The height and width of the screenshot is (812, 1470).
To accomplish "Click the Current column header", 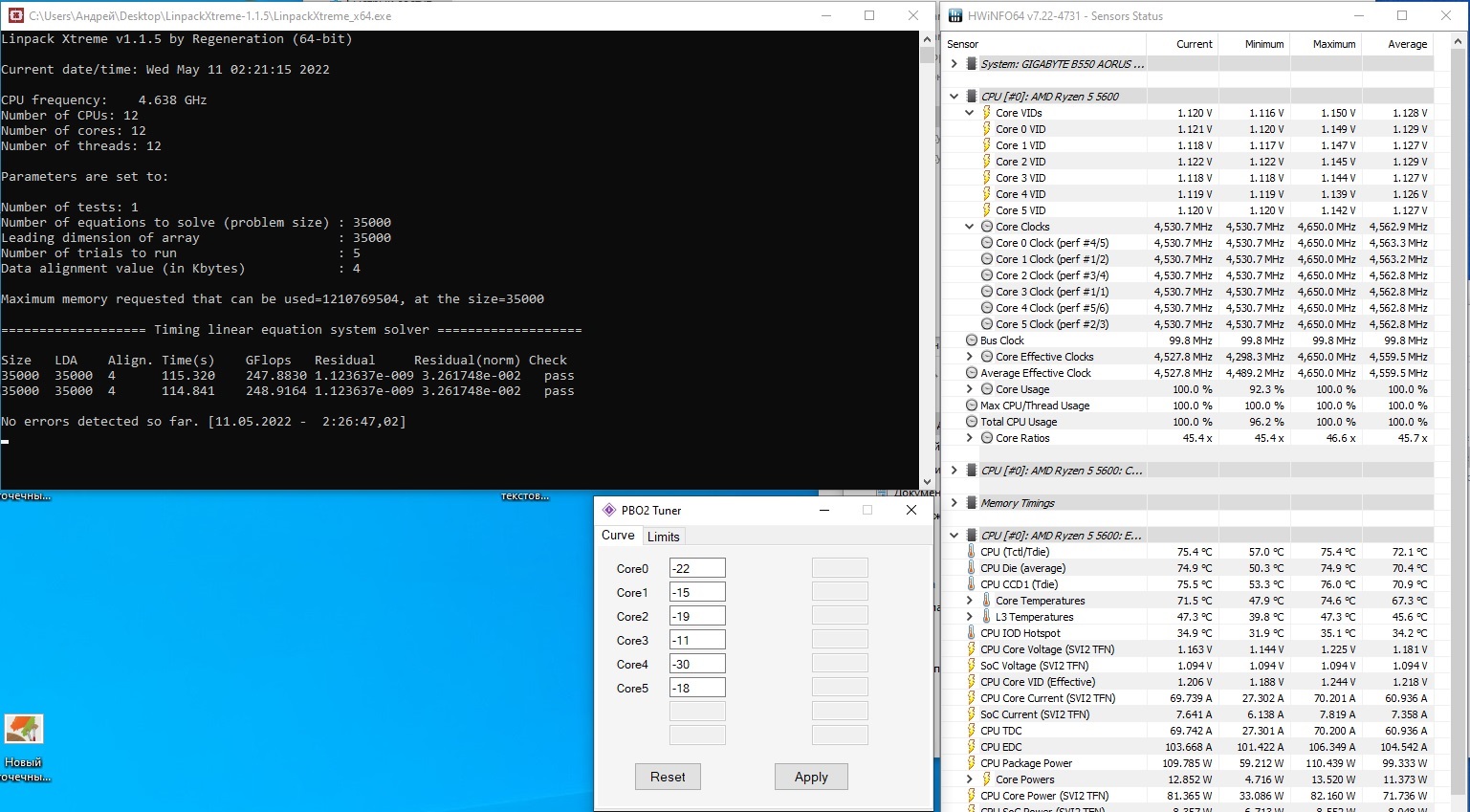I will pos(1182,44).
